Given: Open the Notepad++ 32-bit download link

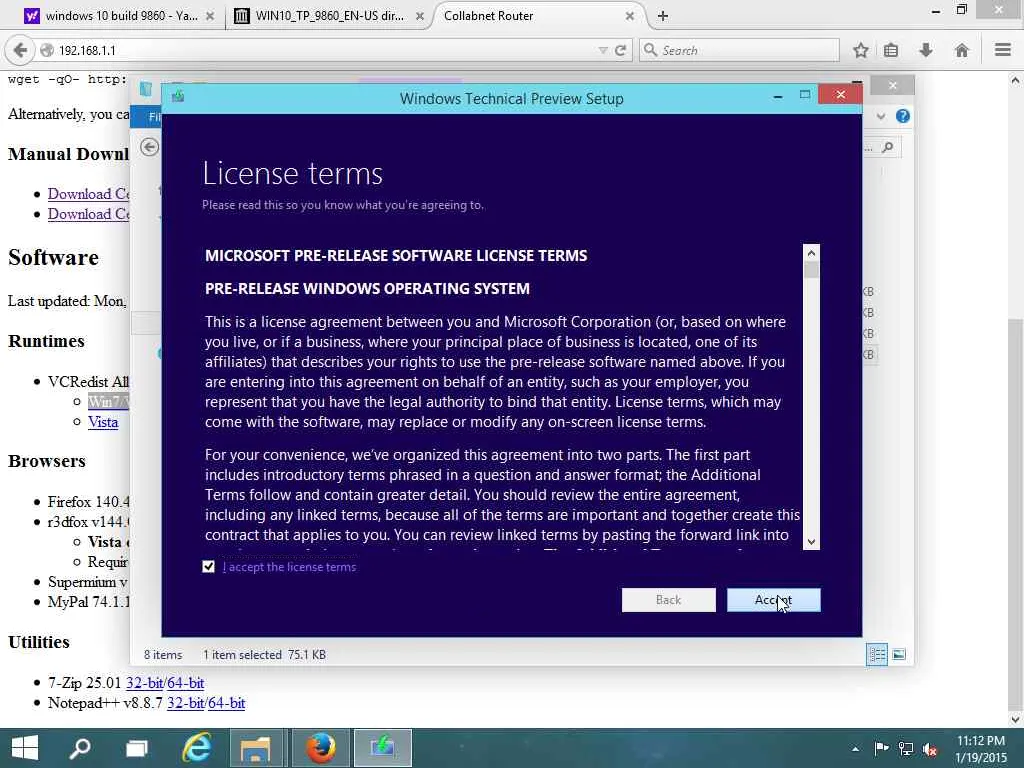Looking at the screenshot, I should point(185,703).
